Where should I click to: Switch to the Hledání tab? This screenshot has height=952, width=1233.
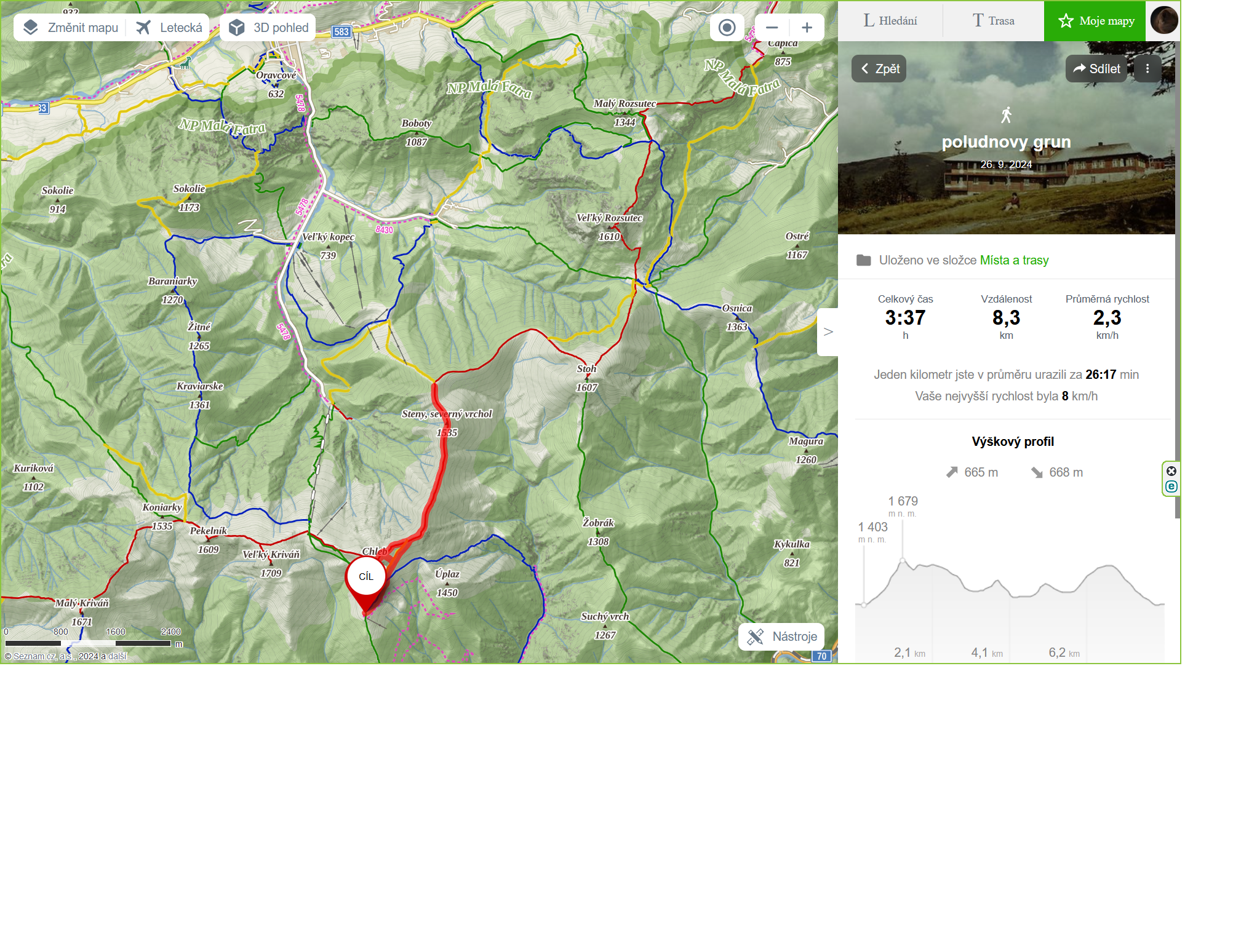point(890,21)
